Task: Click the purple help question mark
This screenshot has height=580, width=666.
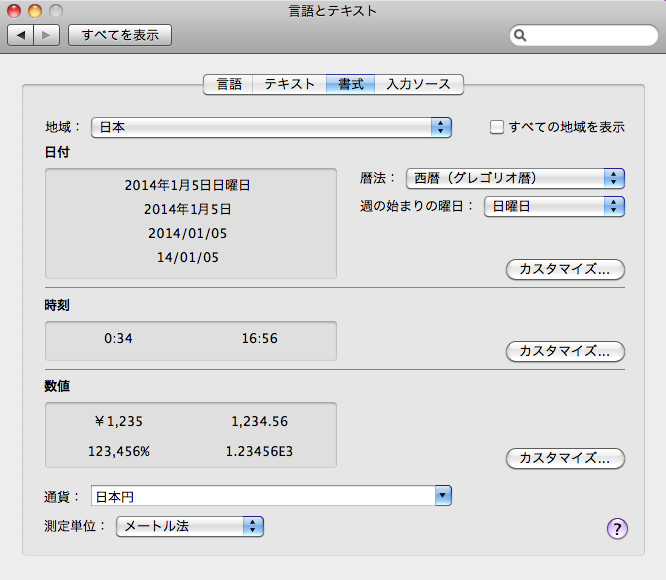Action: click(x=617, y=528)
